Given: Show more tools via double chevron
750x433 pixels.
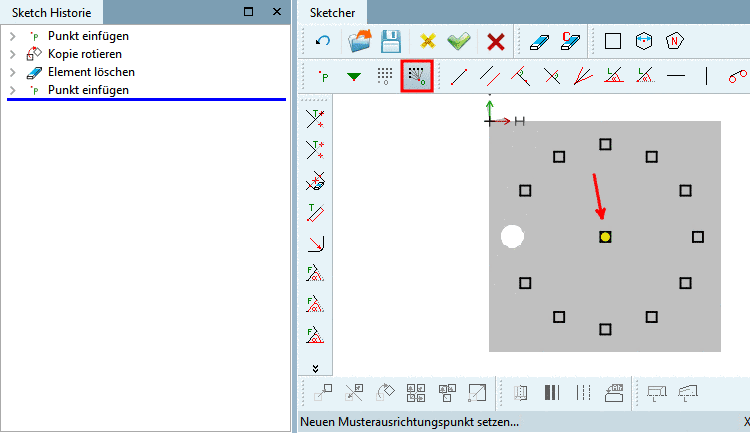Looking at the screenshot, I should (315, 368).
